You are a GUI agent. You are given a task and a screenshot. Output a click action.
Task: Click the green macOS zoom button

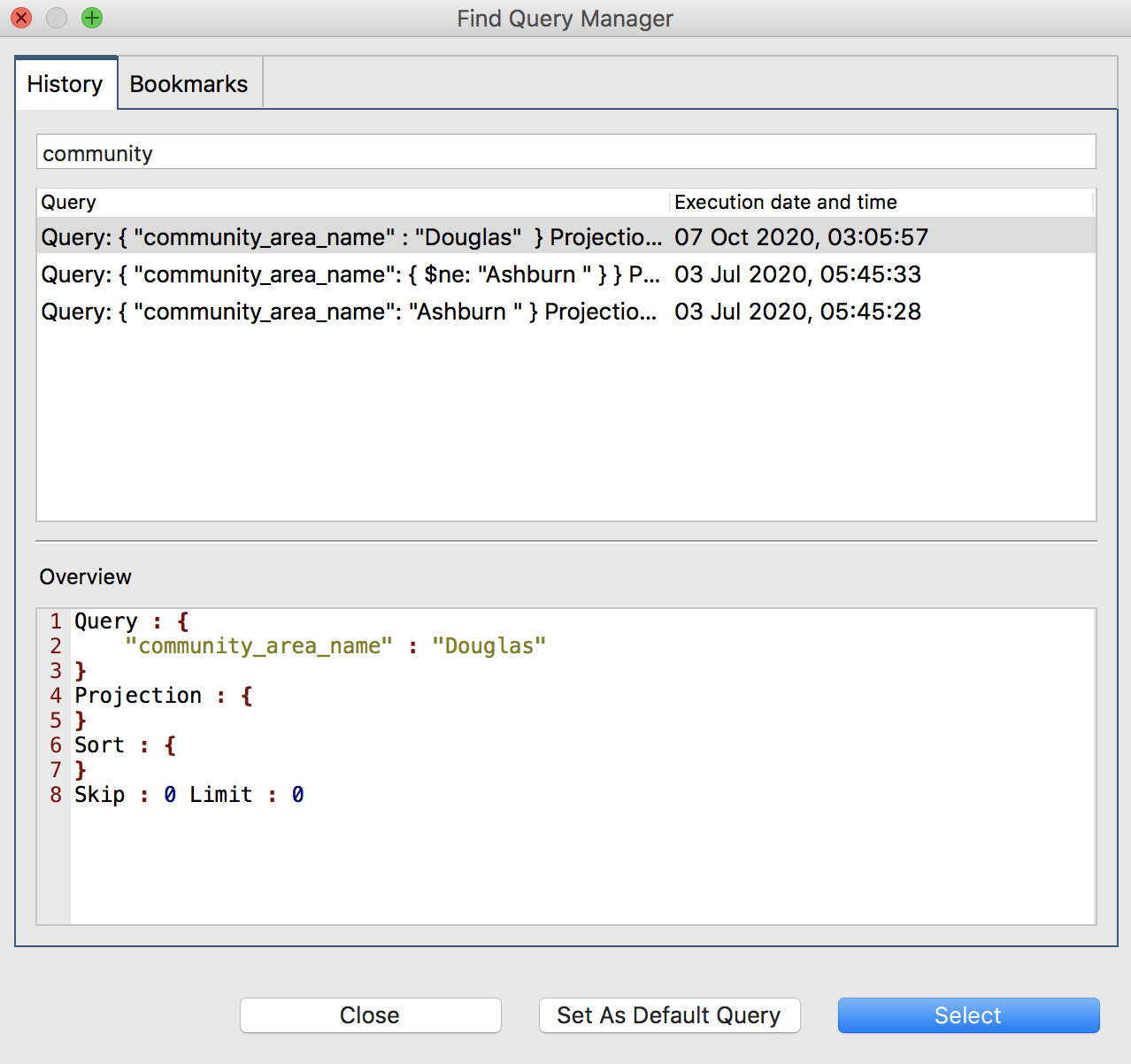(91, 18)
